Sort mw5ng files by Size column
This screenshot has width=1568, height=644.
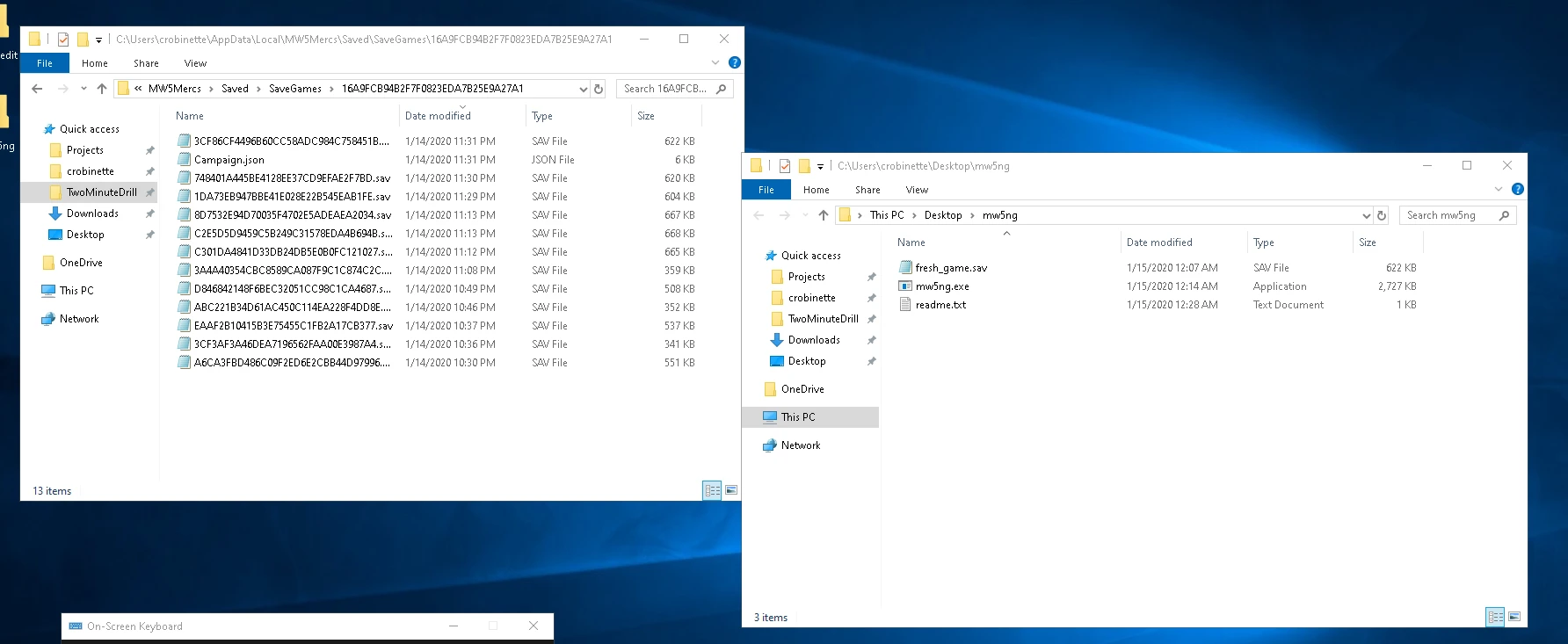(x=1388, y=242)
